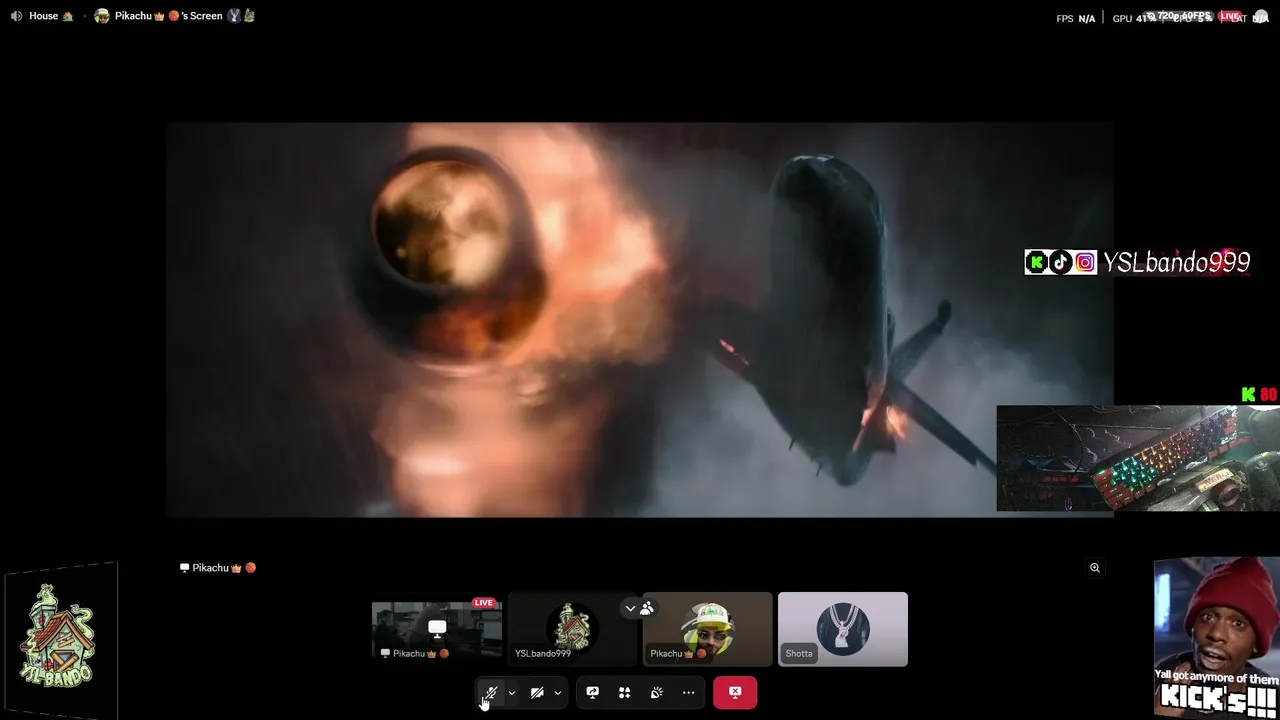The height and width of the screenshot is (720, 1280).
Task: Click the TikTok logo in the overlay
Action: pyautogui.click(x=1060, y=262)
